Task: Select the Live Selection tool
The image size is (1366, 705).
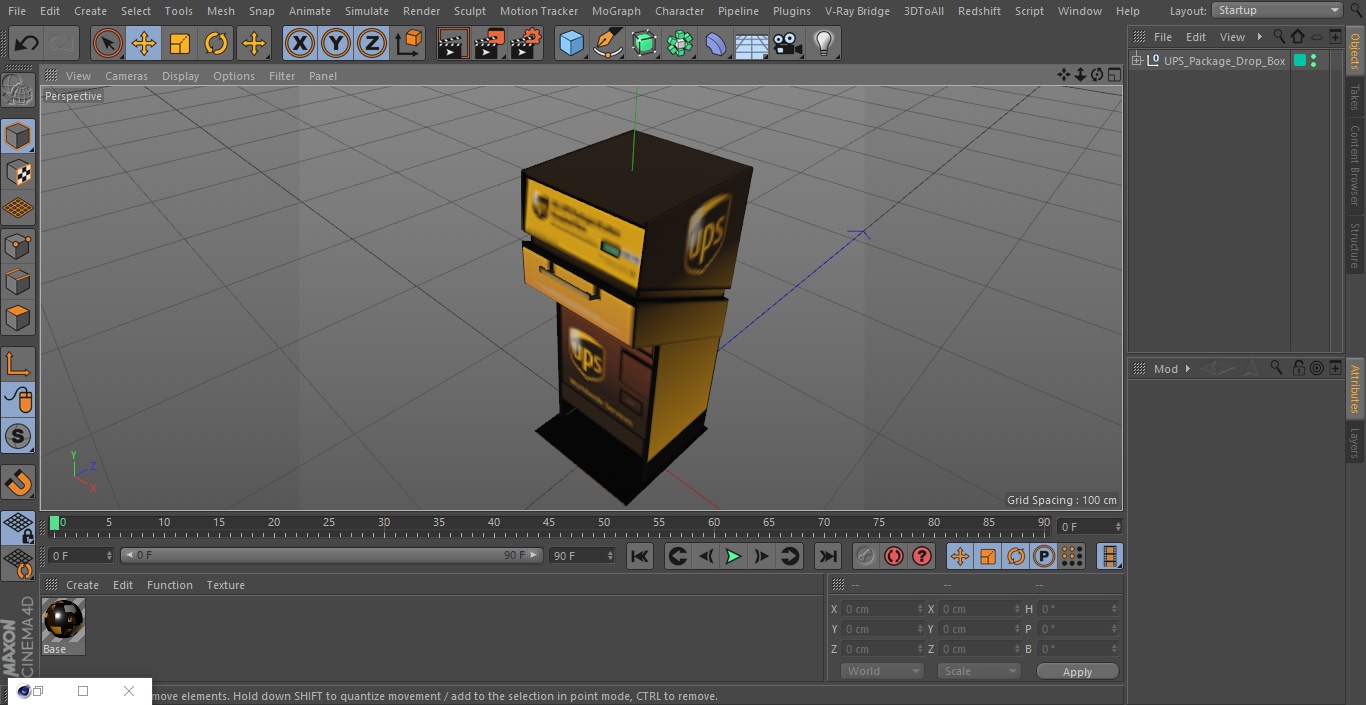Action: [x=107, y=43]
